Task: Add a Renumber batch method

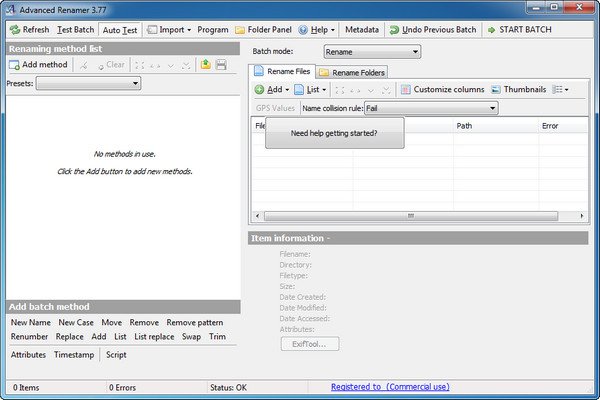Action: pyautogui.click(x=29, y=337)
